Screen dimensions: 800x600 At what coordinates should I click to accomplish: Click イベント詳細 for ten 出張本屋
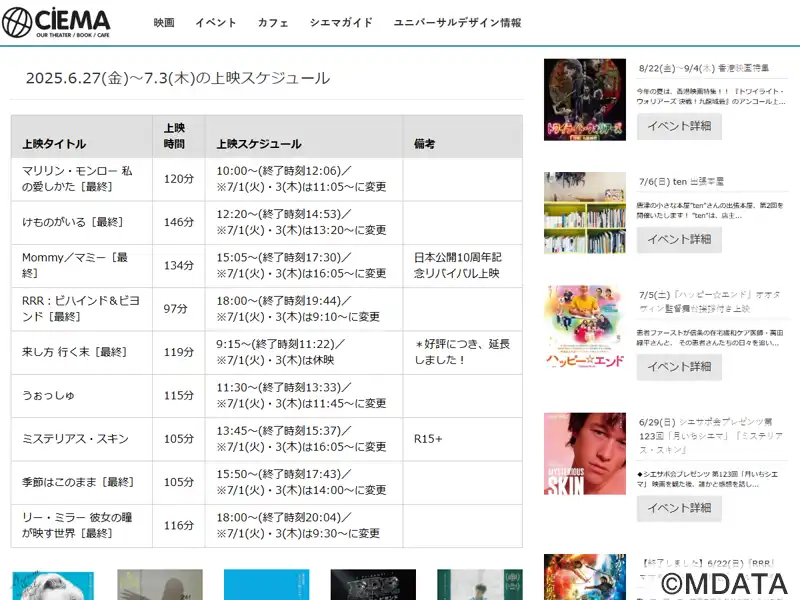(x=679, y=239)
